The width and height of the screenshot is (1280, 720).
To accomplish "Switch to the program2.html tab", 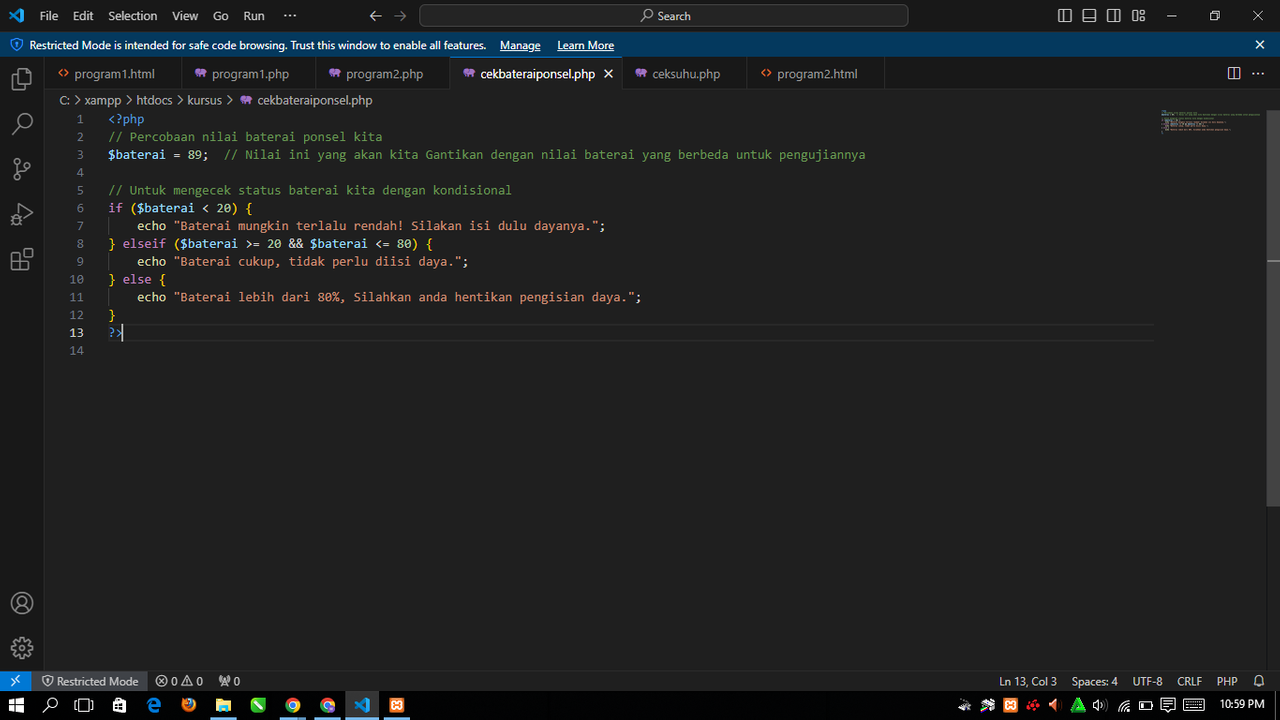I will pyautogui.click(x=816, y=74).
